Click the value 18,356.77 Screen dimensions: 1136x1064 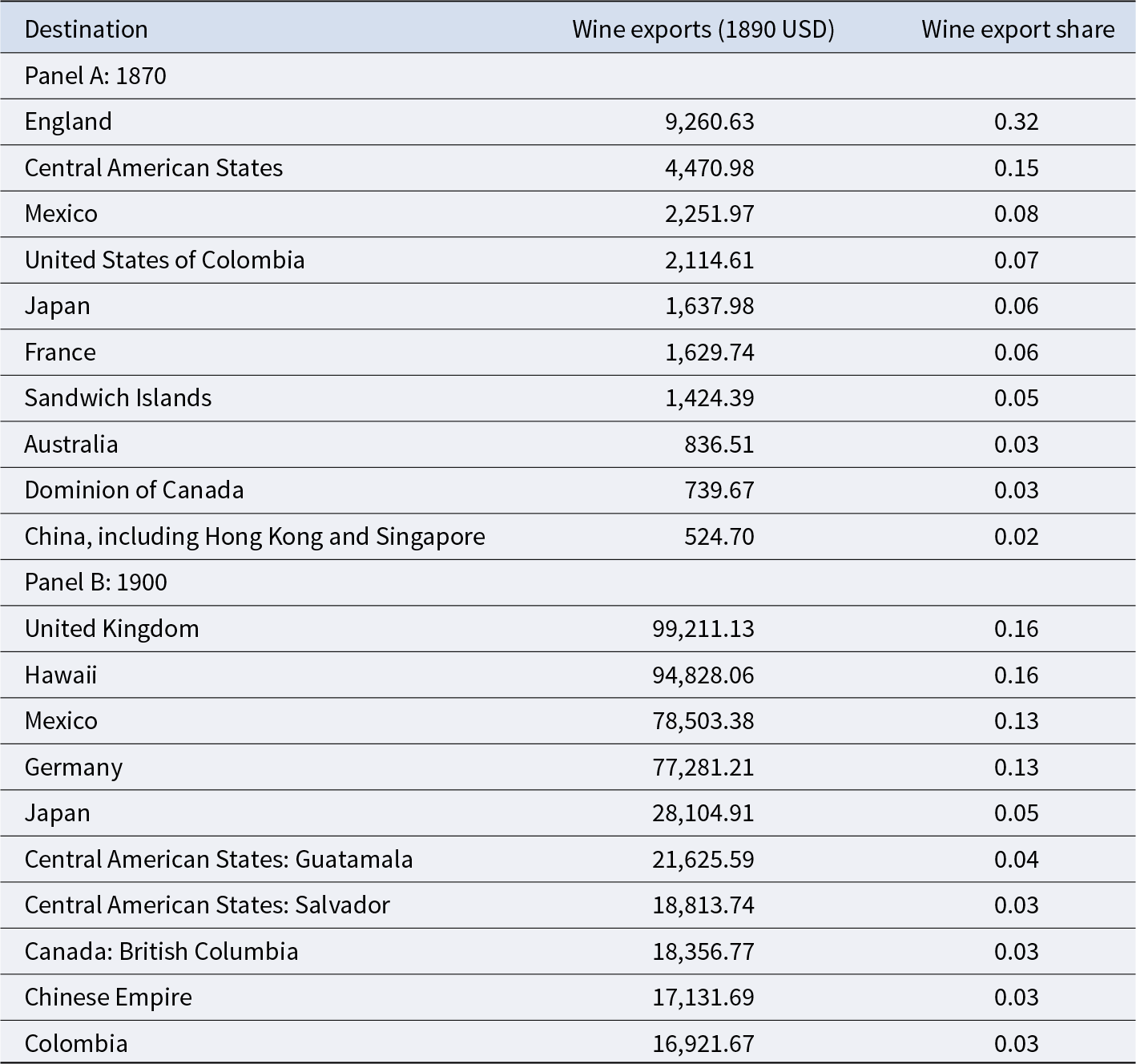point(703,952)
